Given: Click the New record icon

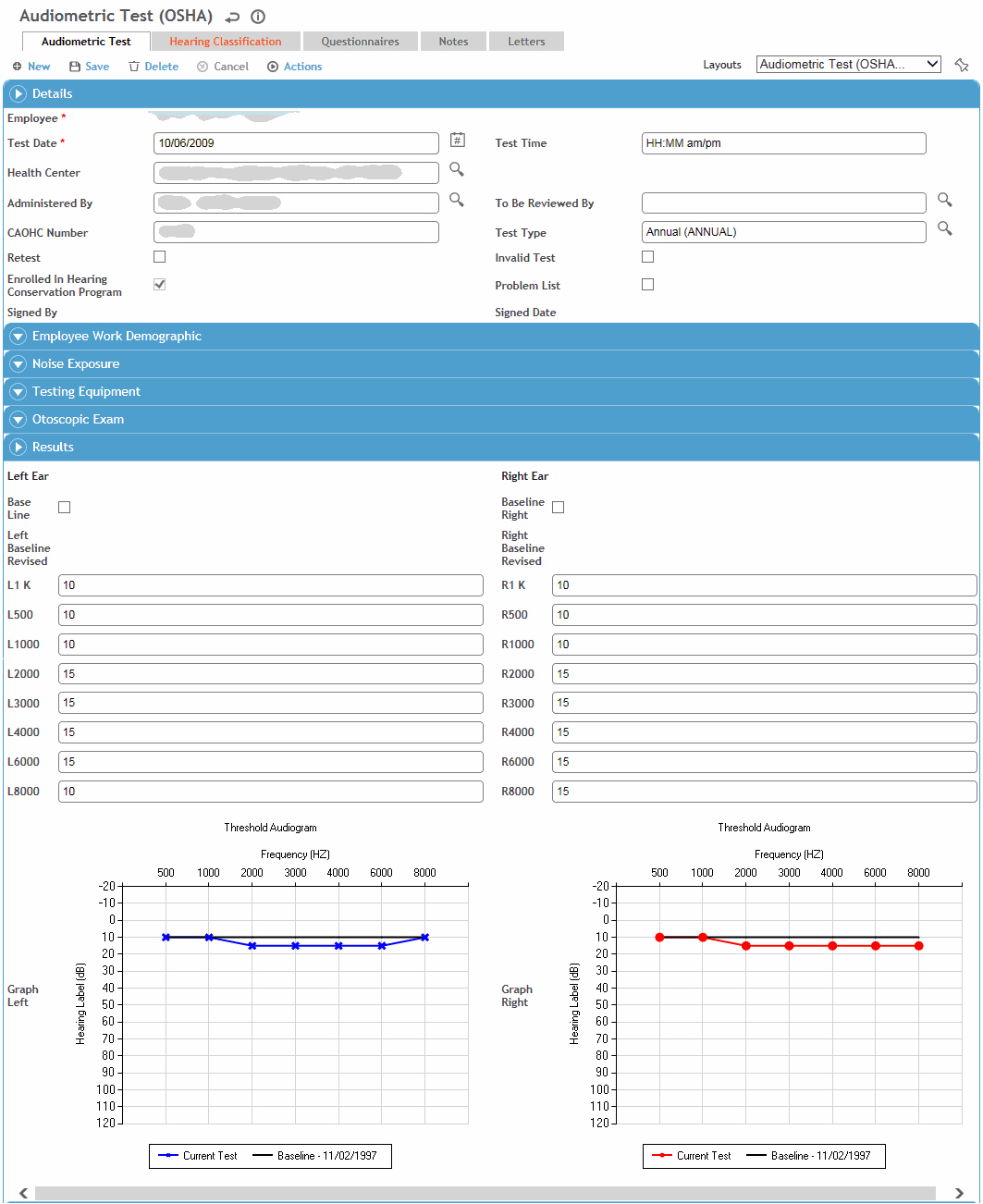Looking at the screenshot, I should (17, 67).
